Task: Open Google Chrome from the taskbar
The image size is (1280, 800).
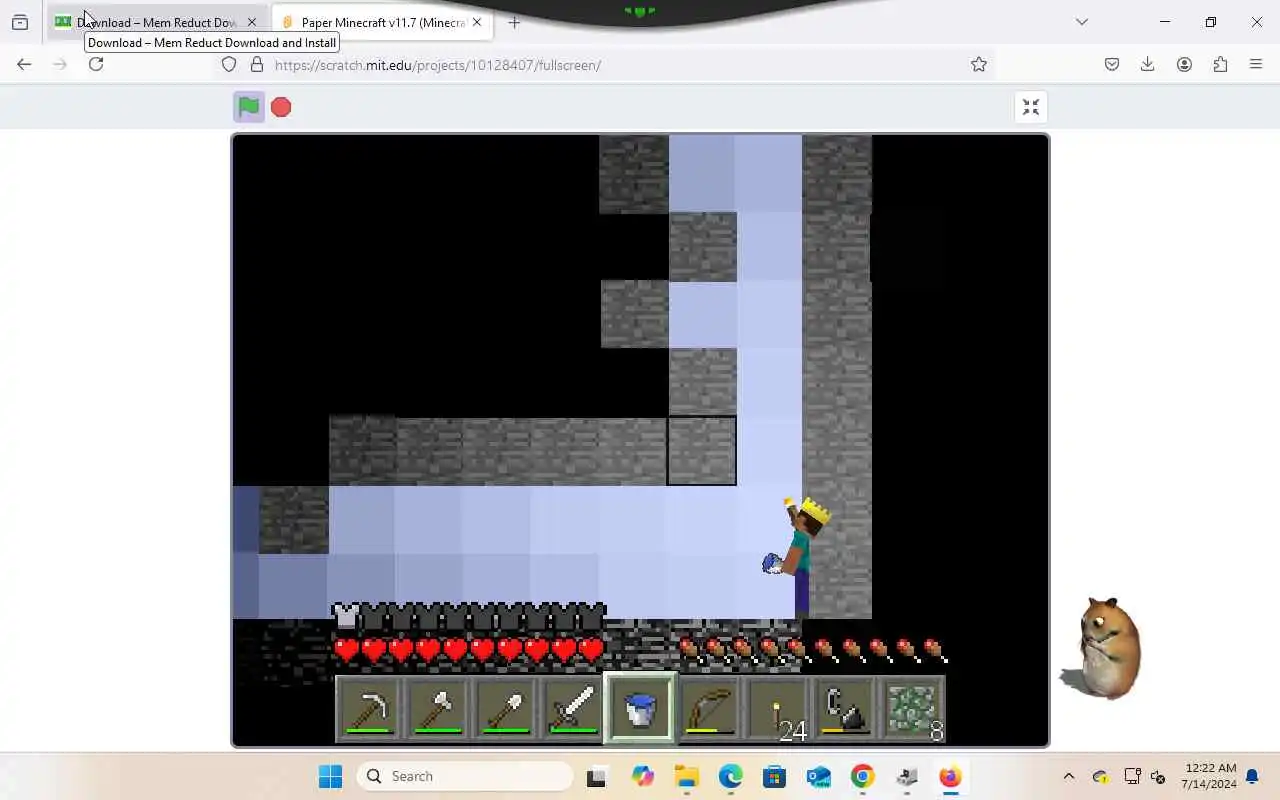Action: [863, 776]
